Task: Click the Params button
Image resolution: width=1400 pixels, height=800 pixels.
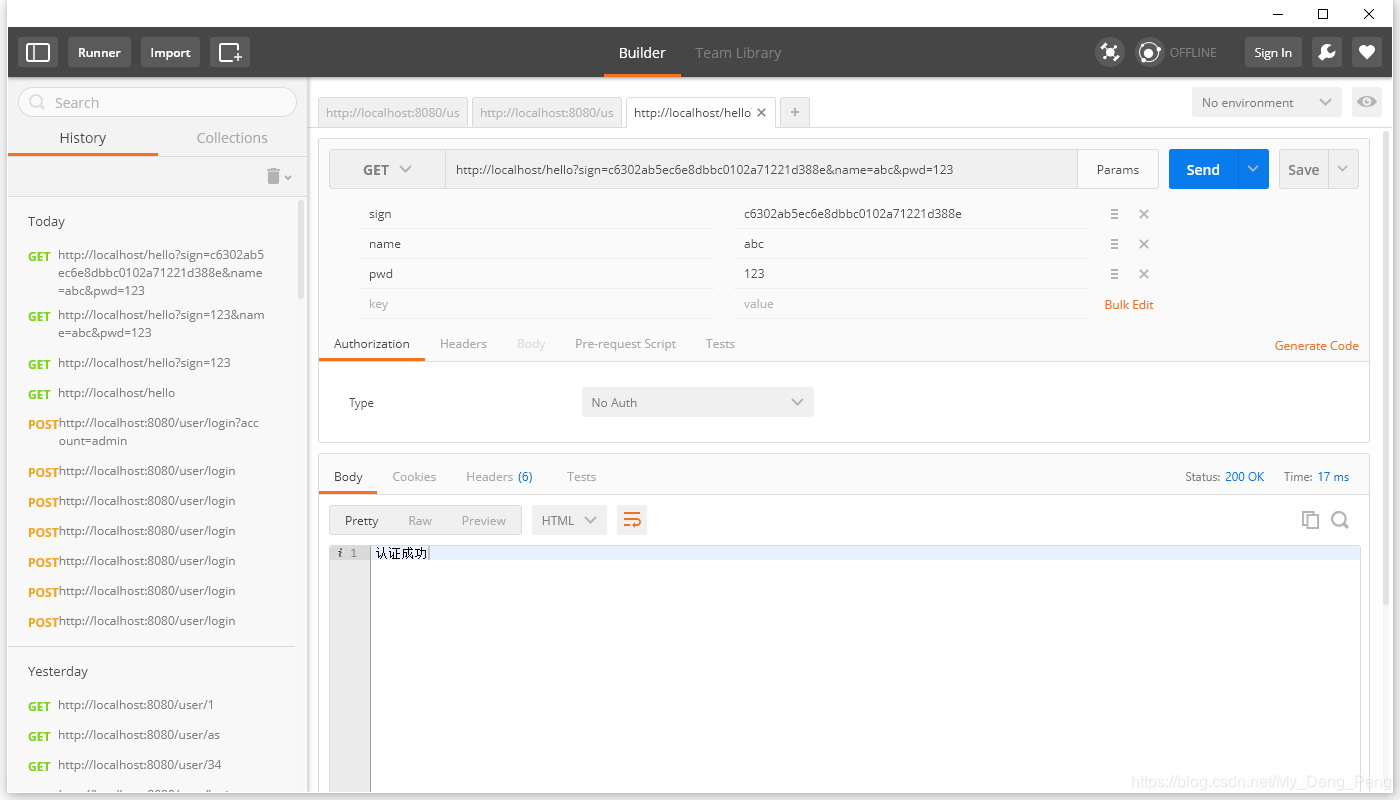Action: click(1118, 170)
